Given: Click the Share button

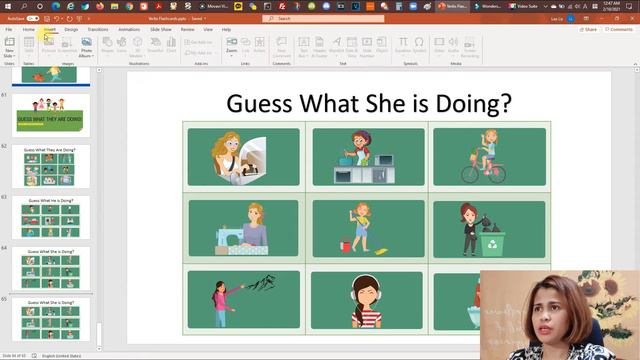Looking at the screenshot, I should pos(588,29).
